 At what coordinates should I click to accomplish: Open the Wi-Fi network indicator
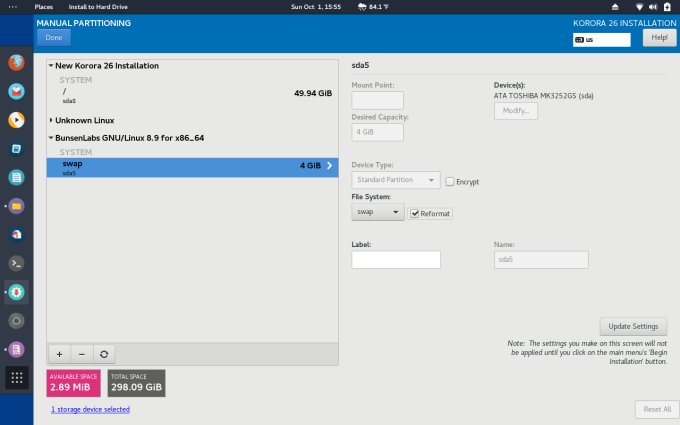click(x=639, y=7)
